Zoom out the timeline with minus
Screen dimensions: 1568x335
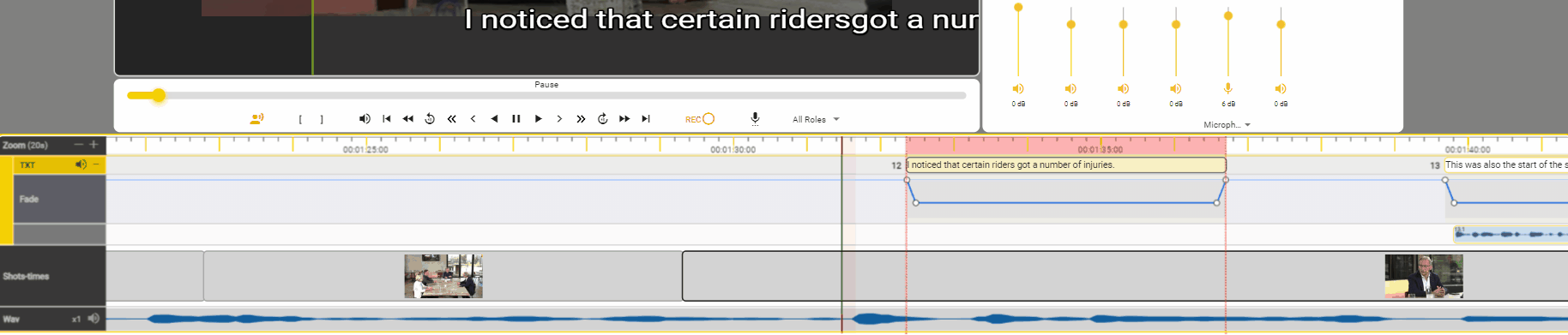pos(79,145)
